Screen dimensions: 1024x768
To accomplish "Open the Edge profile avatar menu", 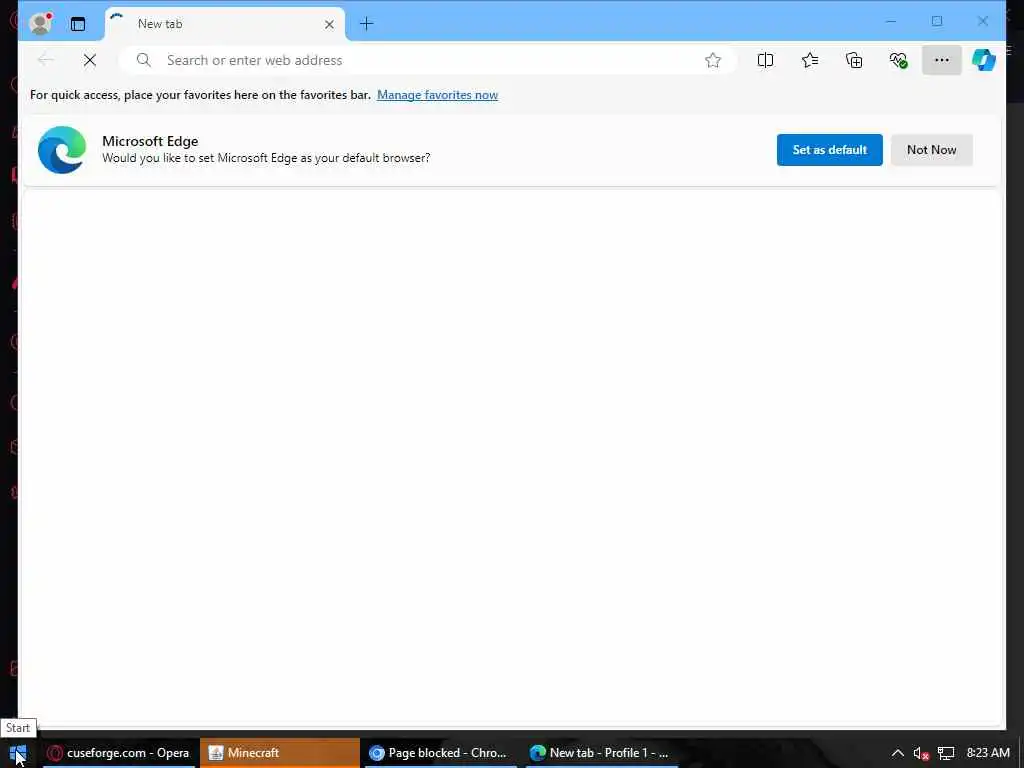I will coord(40,24).
